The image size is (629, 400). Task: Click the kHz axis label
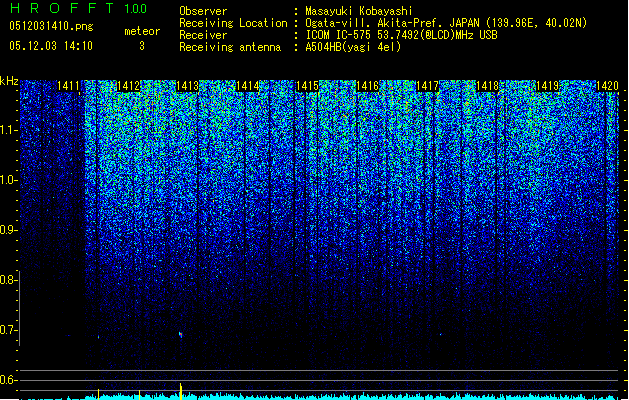9,81
